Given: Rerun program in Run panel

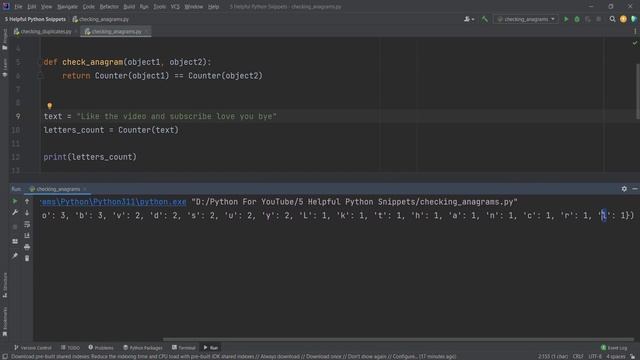Looking at the screenshot, I should (x=15, y=201).
